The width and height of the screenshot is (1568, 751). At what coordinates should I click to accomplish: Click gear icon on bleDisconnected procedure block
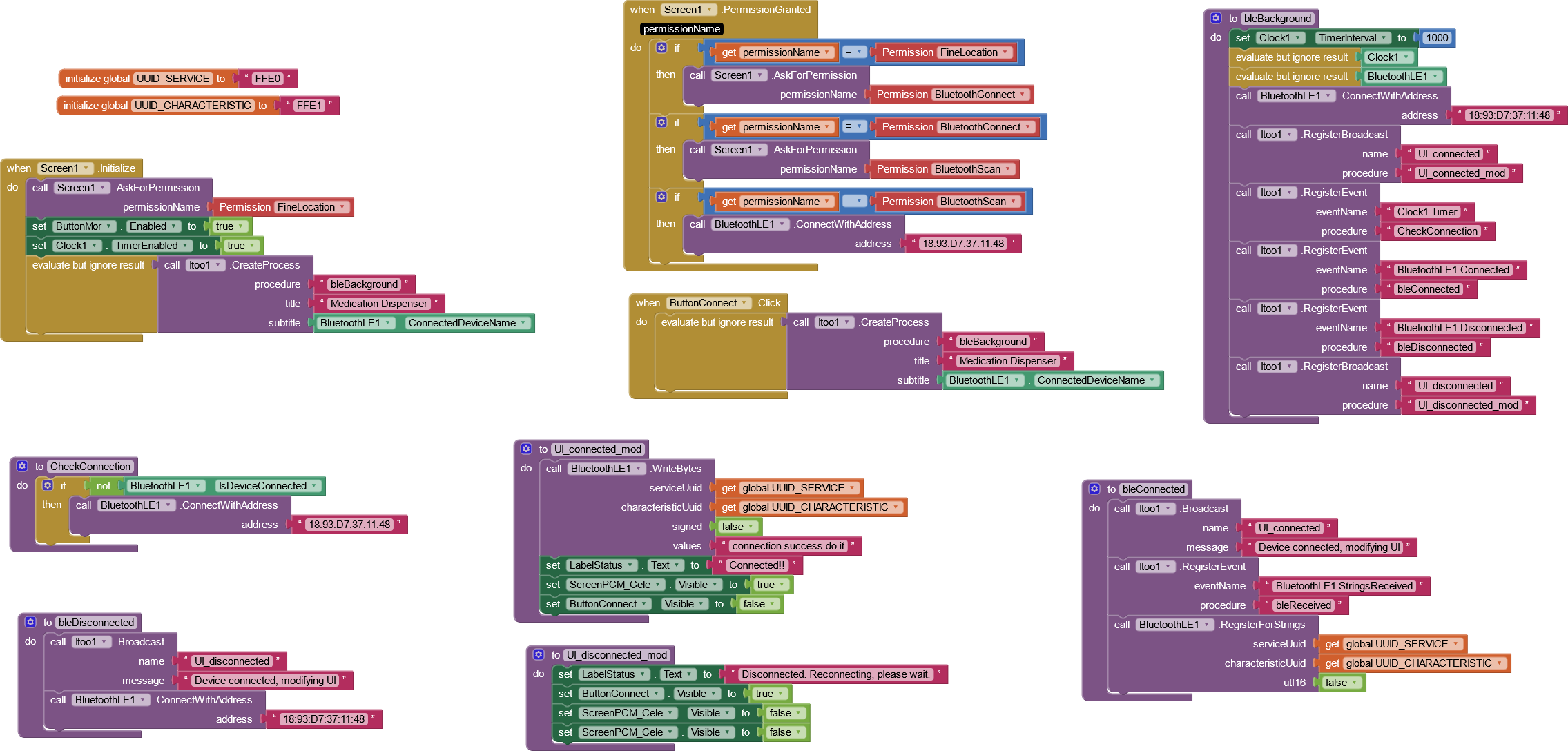pyautogui.click(x=30, y=623)
